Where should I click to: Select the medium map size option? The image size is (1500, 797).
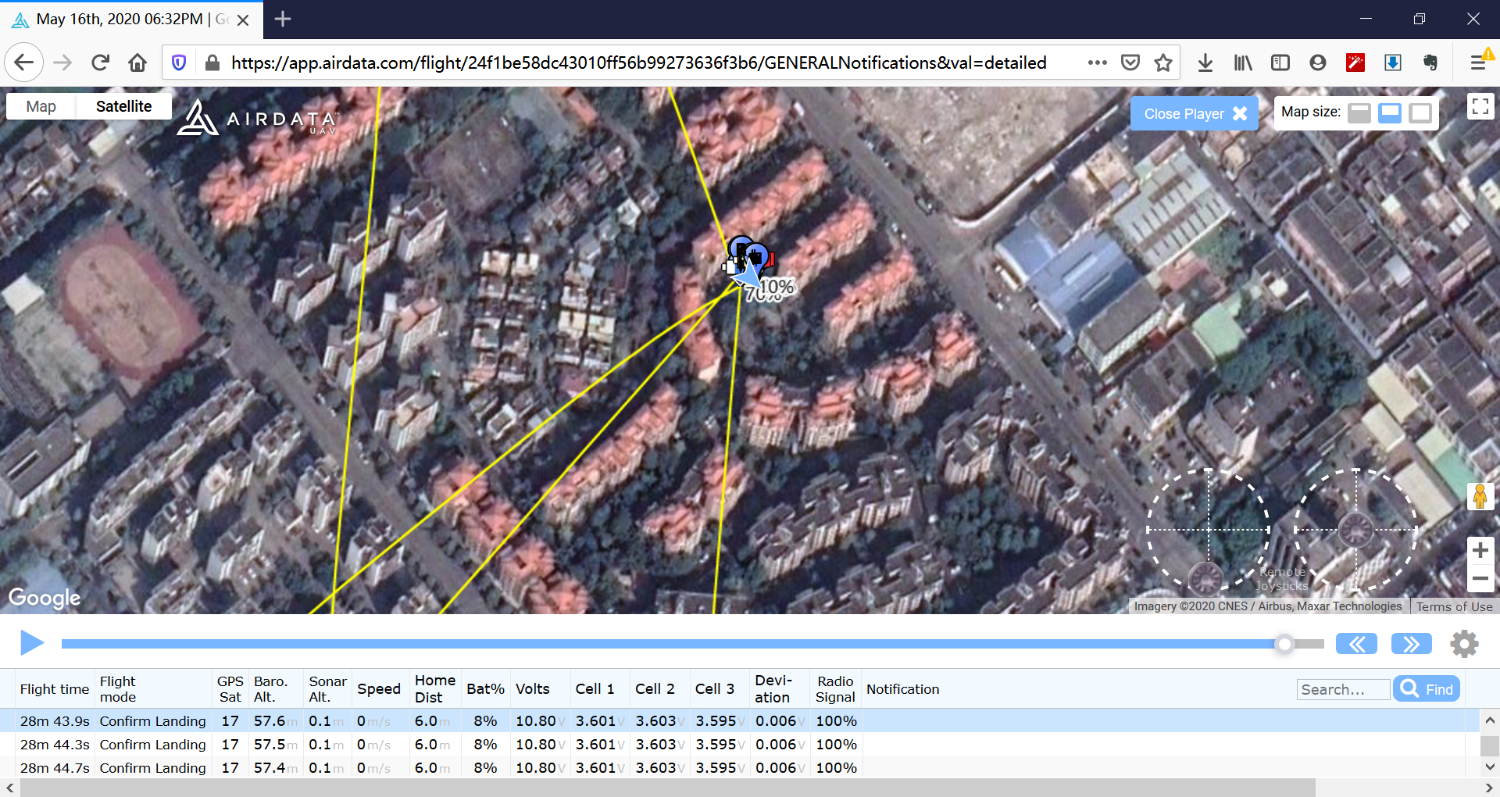pyautogui.click(x=1390, y=113)
